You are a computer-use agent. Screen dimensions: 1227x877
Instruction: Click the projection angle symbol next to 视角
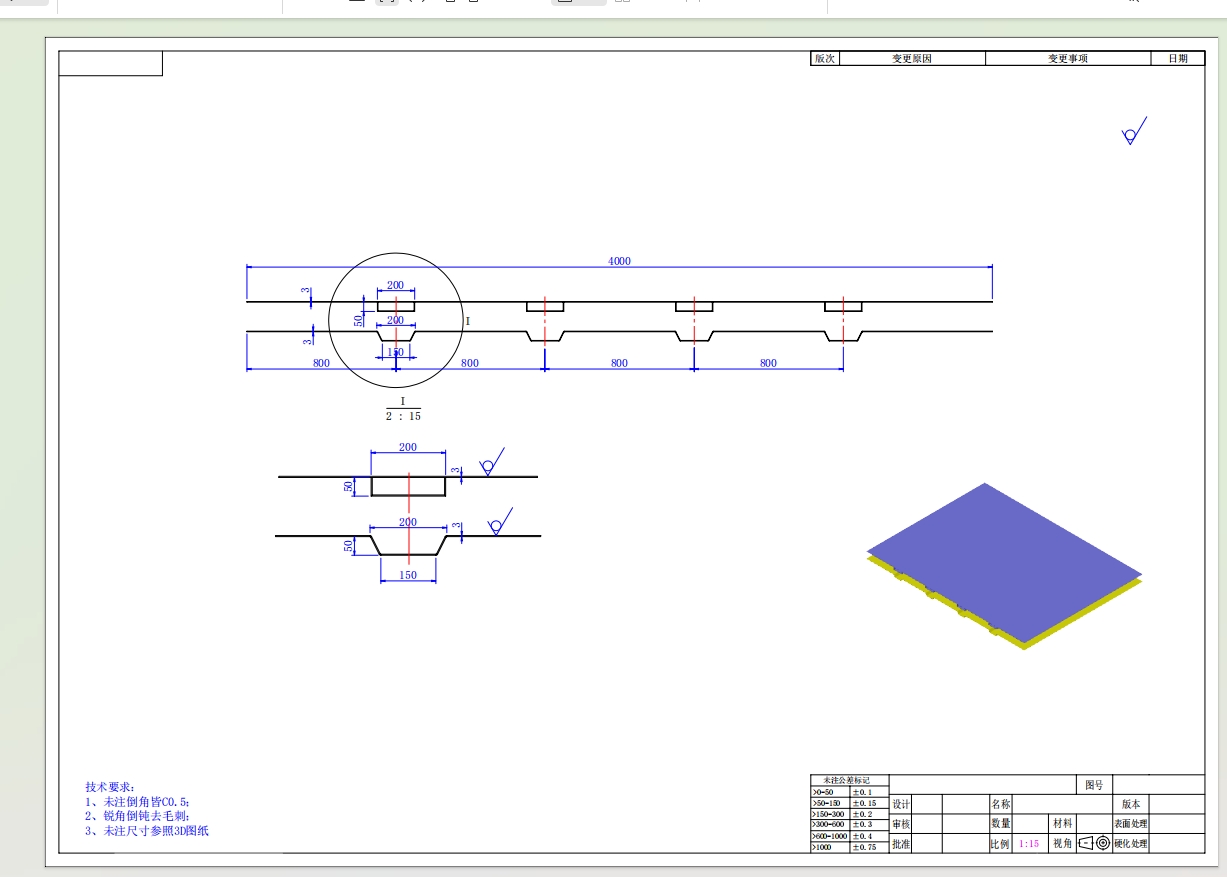pyautogui.click(x=1094, y=843)
